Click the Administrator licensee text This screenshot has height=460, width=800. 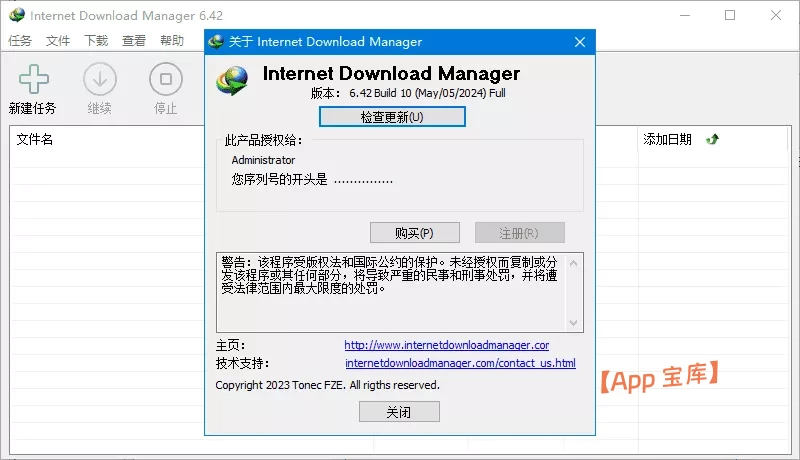click(x=263, y=160)
